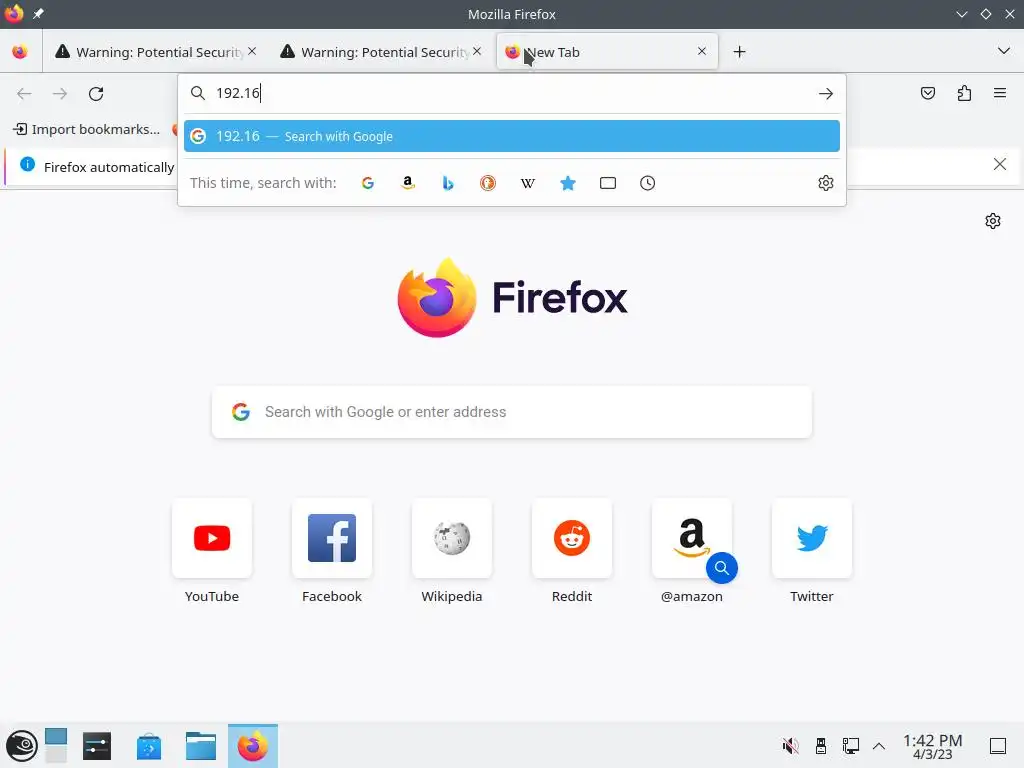This screenshot has width=1024, height=768.
Task: Open the title bar Firefox window menu
Action: [x=14, y=14]
